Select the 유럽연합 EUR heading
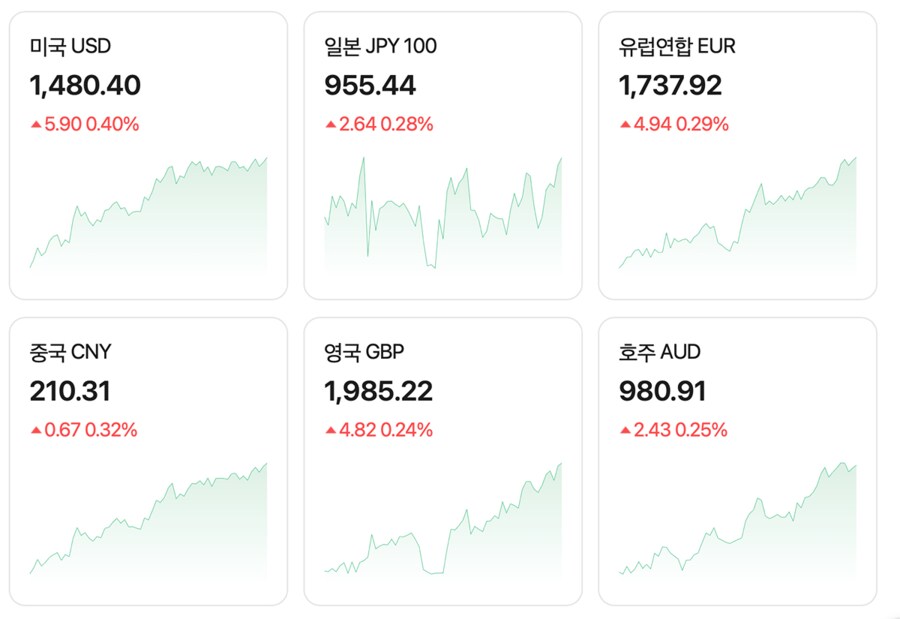This screenshot has height=619, width=900. click(679, 45)
